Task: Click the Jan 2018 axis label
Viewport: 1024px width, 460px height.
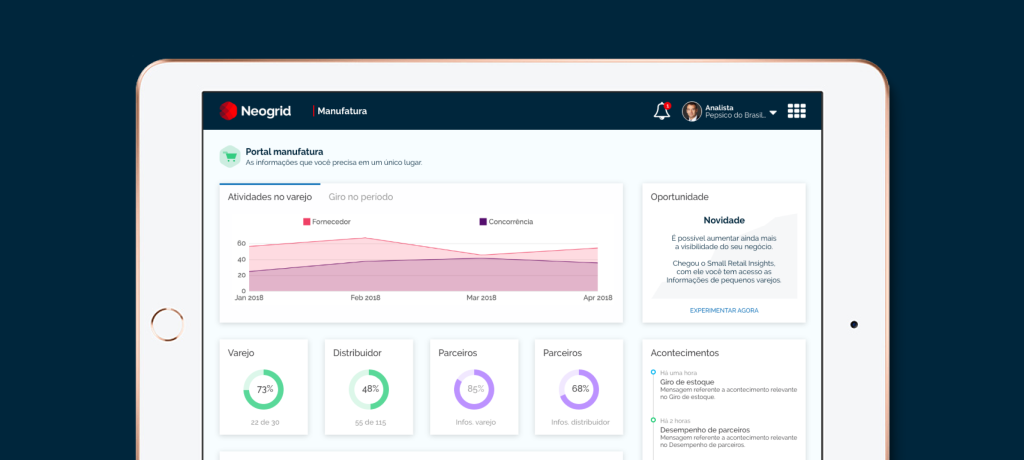Action: coord(249,297)
